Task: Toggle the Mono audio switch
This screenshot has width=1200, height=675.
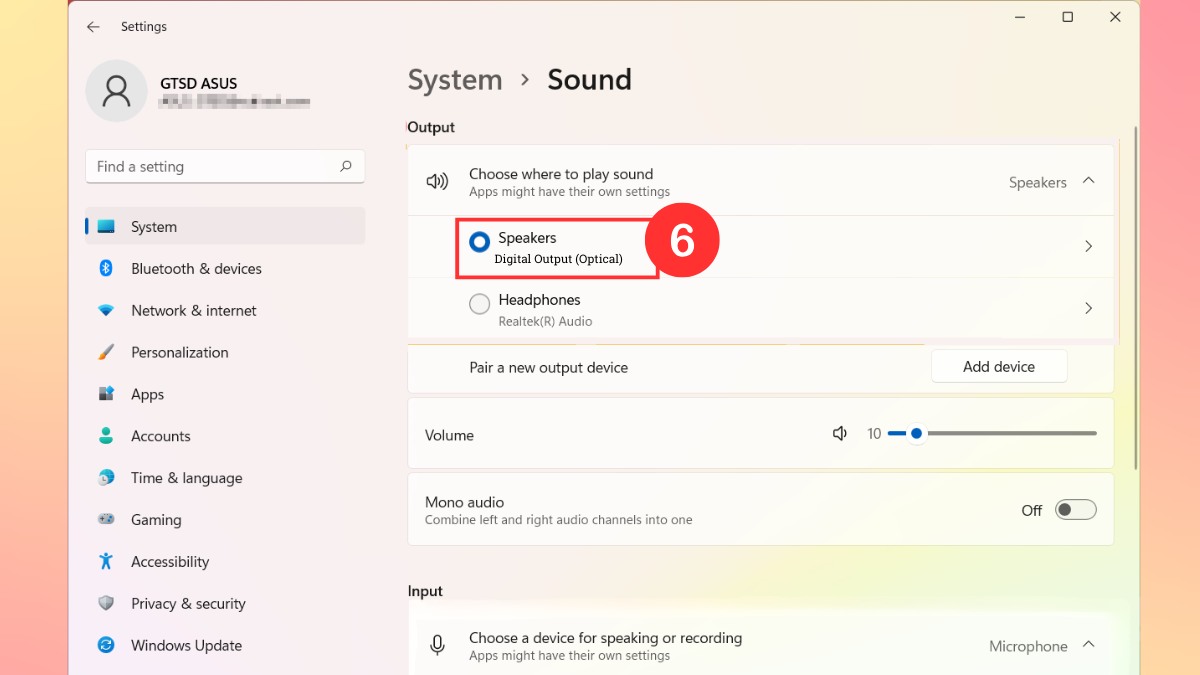Action: [1076, 510]
